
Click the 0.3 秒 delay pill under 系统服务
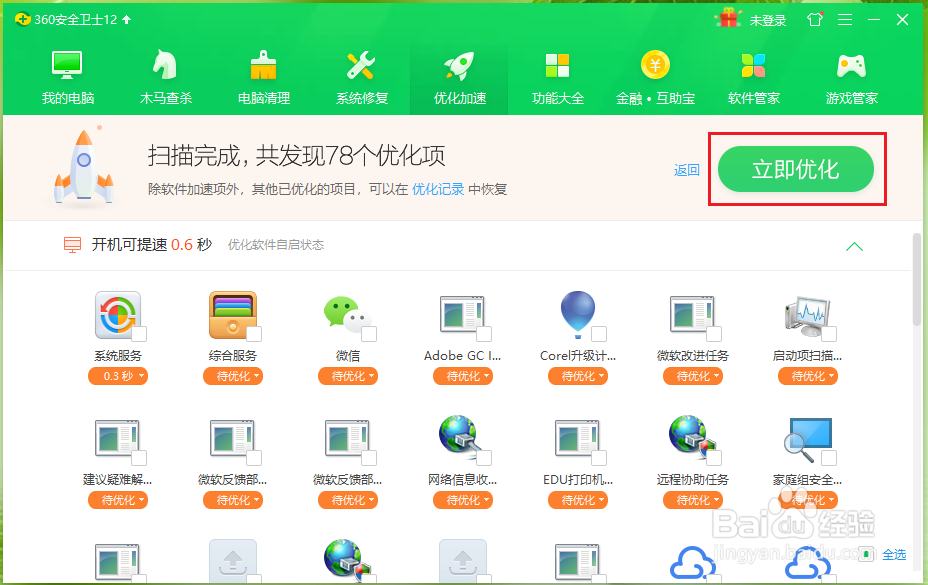pos(117,376)
